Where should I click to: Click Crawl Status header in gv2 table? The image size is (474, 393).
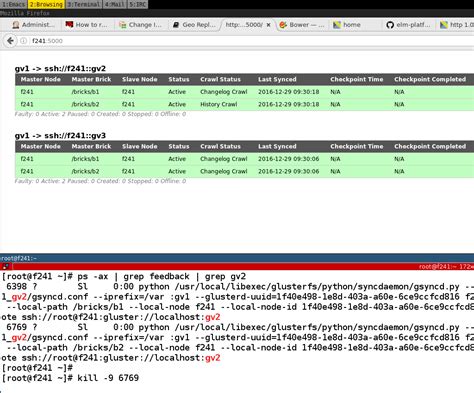220,79
